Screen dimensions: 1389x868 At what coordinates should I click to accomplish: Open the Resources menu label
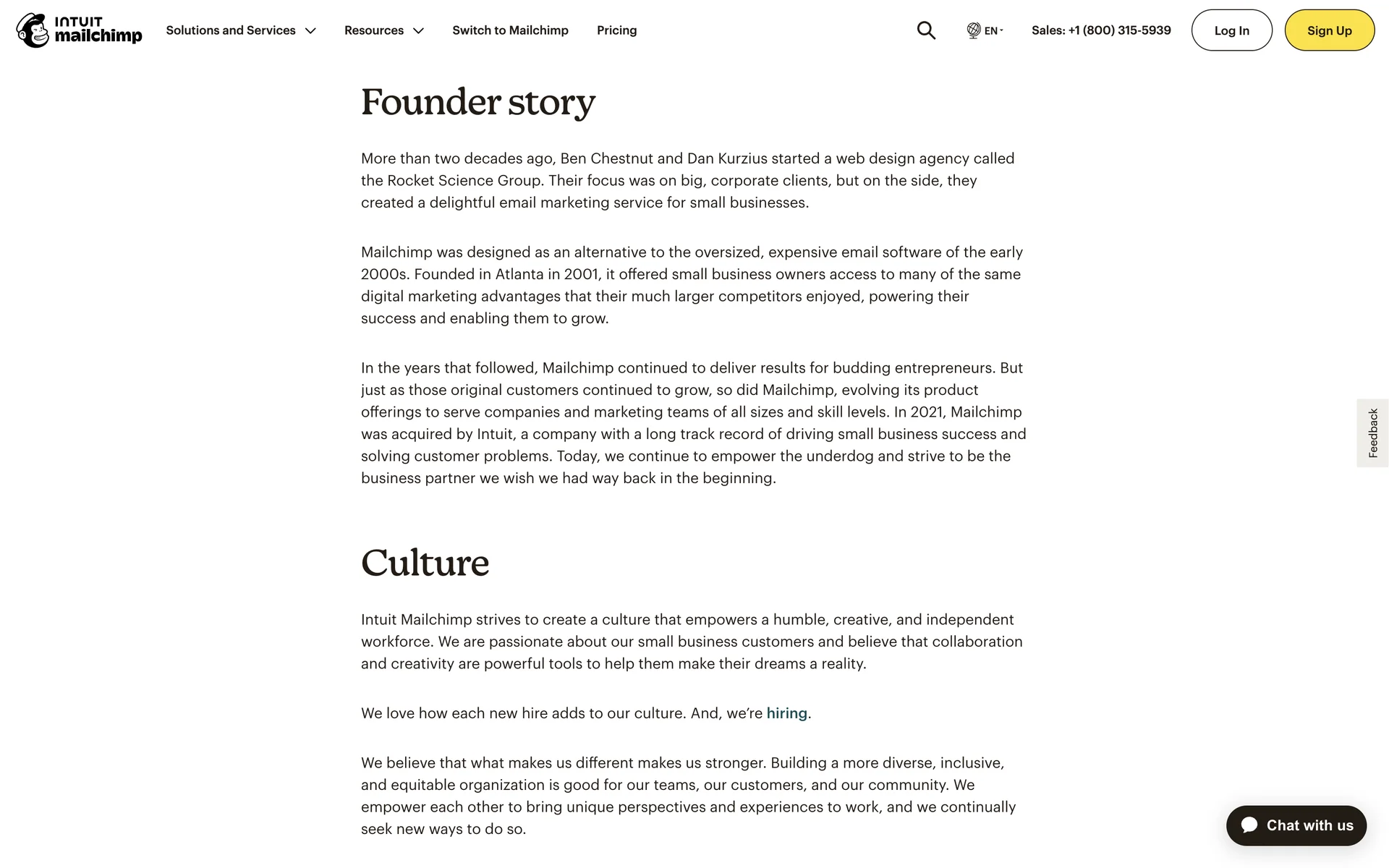pos(374,30)
